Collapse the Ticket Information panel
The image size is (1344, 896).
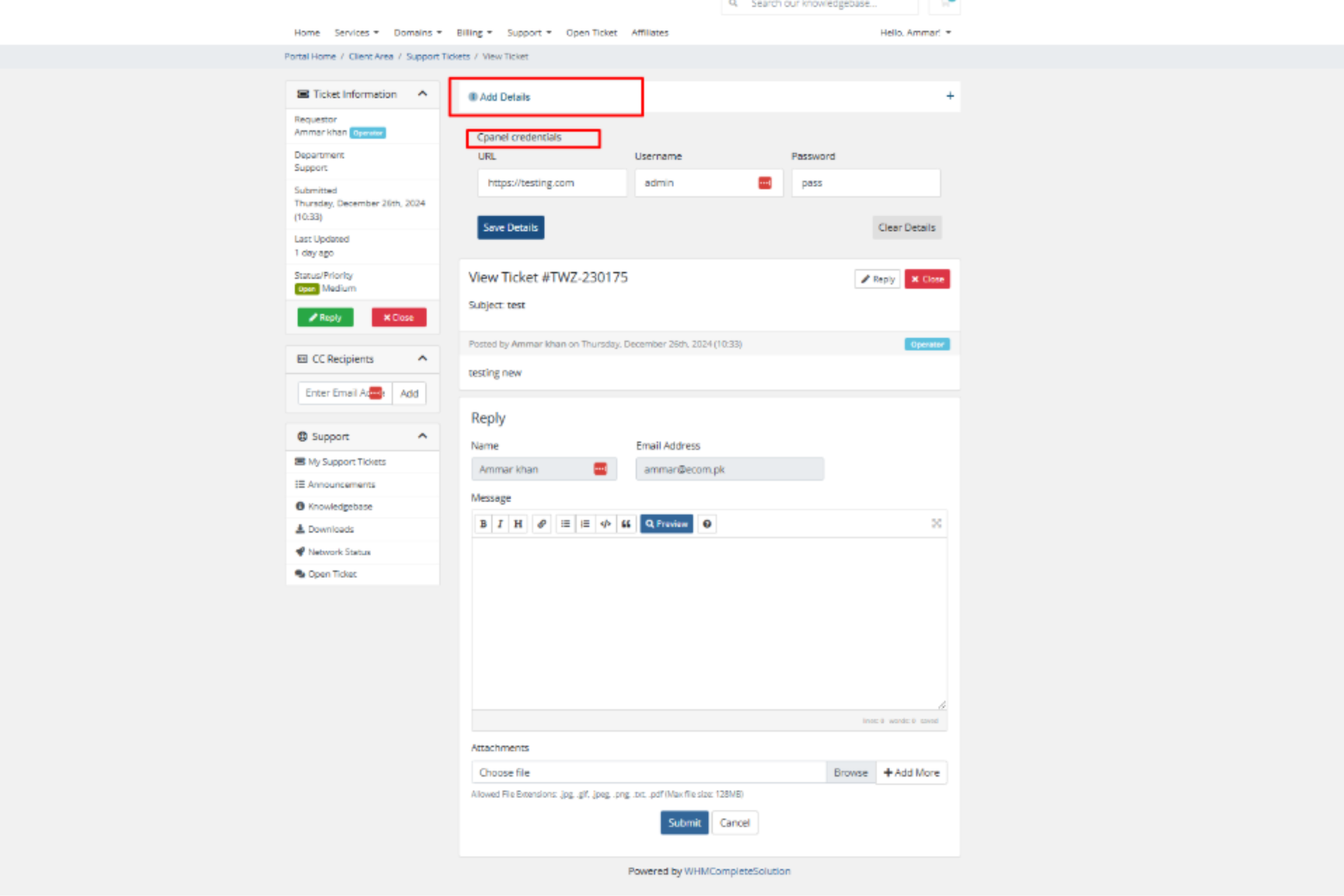click(423, 93)
